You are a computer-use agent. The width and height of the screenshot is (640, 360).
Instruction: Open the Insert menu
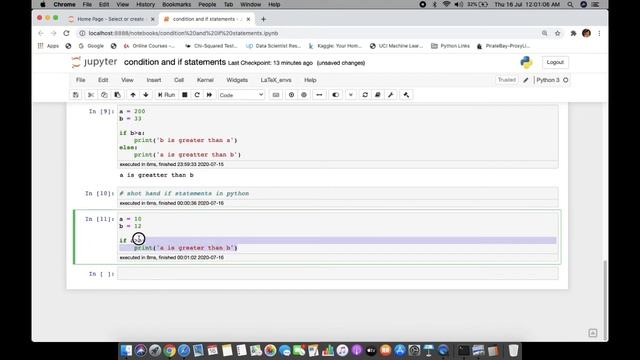(x=154, y=80)
